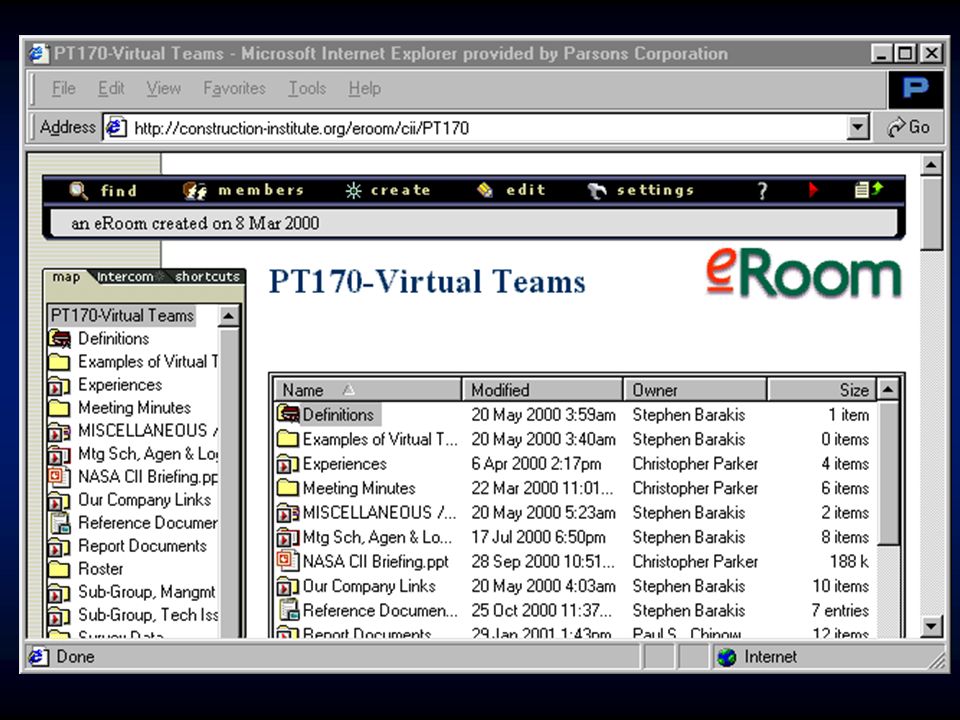The width and height of the screenshot is (960, 720).
Task: Click the members toolbar label
Action: pos(261,190)
